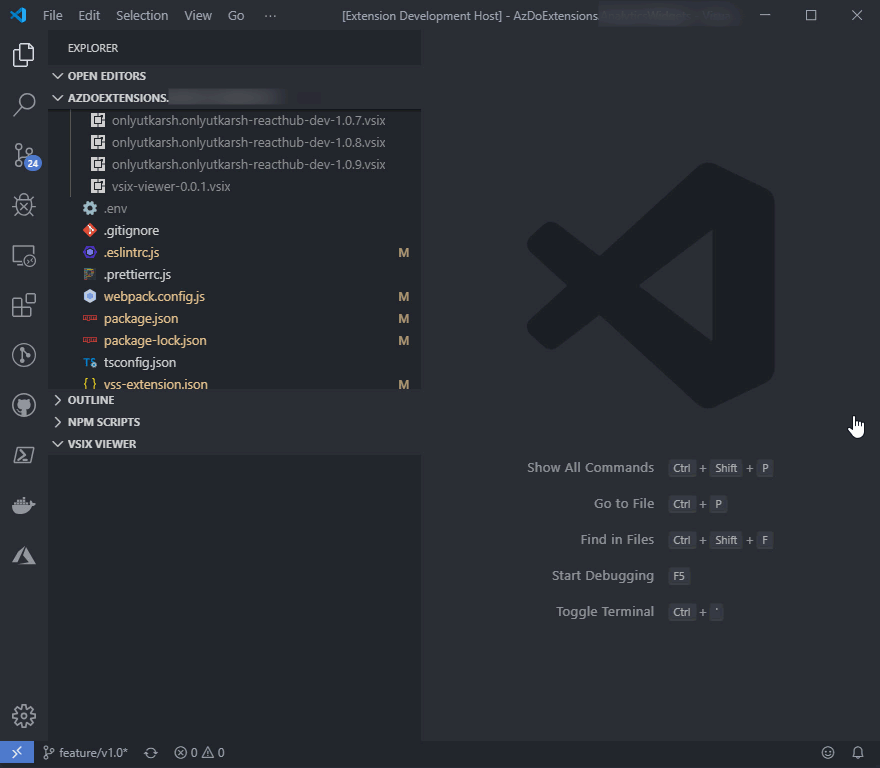Maximize the VS Code window
Viewport: 880px width, 768px height.
pos(811,15)
